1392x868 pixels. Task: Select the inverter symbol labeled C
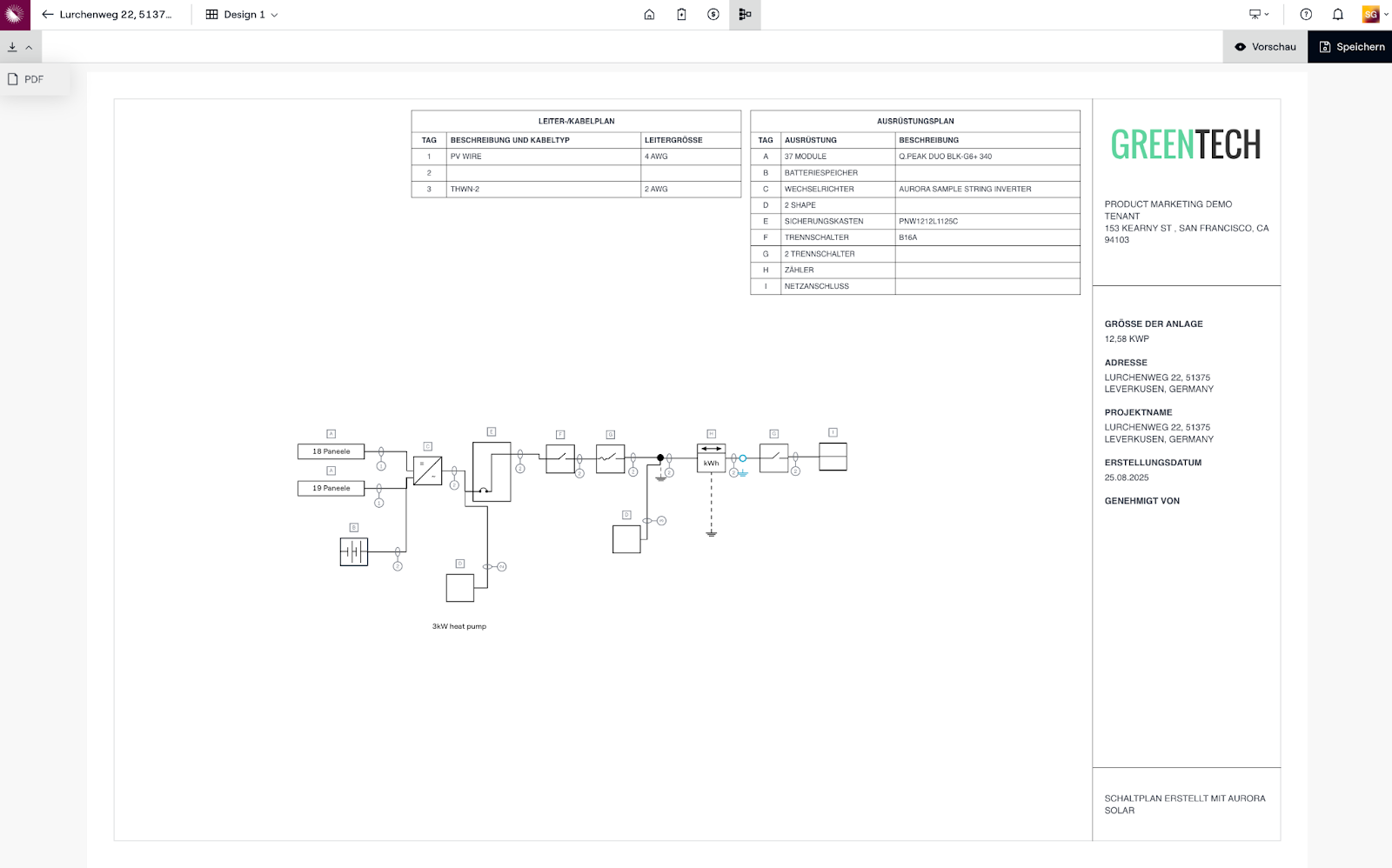[427, 471]
